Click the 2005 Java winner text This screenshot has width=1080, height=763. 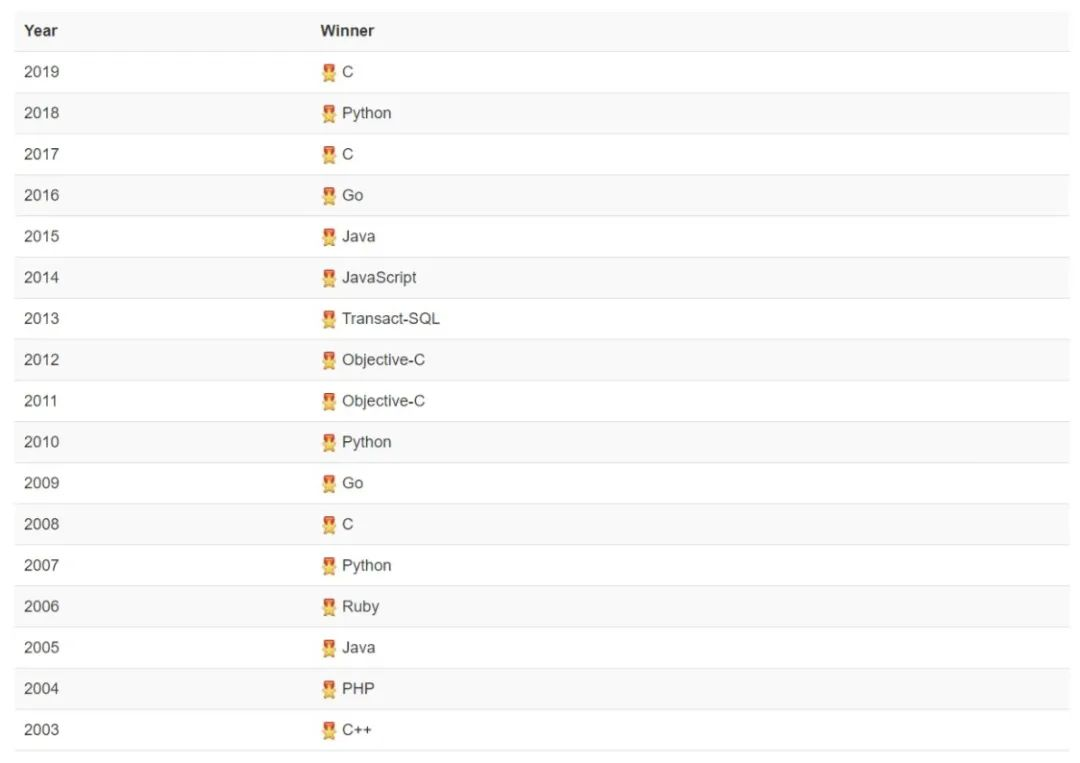coord(359,648)
